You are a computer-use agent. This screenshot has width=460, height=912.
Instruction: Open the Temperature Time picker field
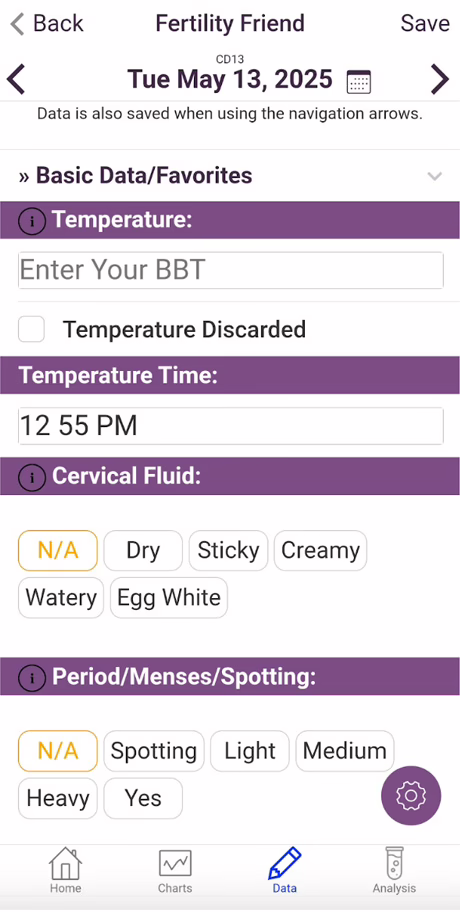click(x=231, y=426)
